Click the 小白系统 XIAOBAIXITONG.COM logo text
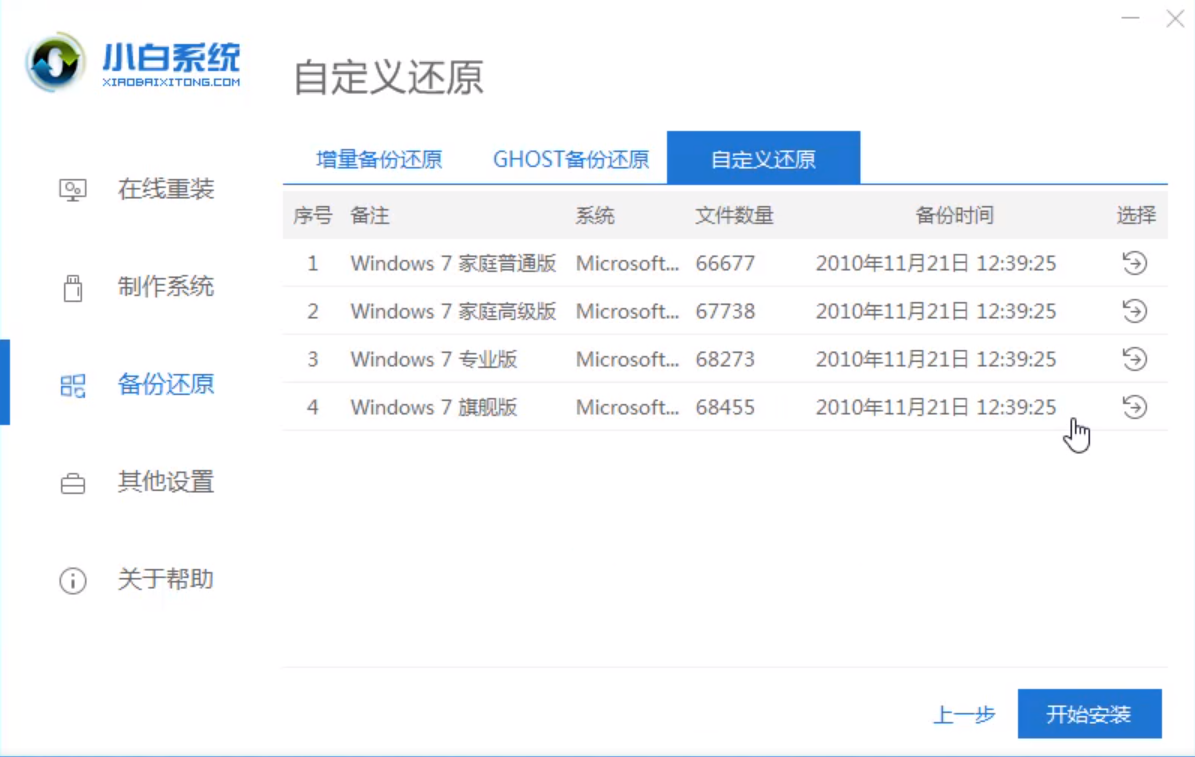Screen dimensions: 1195x757 [171, 65]
